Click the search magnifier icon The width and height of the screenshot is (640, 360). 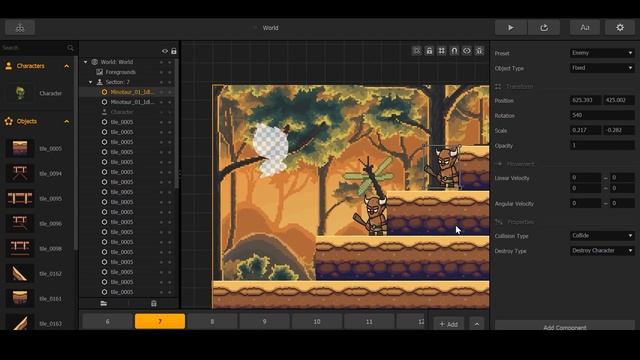click(70, 48)
